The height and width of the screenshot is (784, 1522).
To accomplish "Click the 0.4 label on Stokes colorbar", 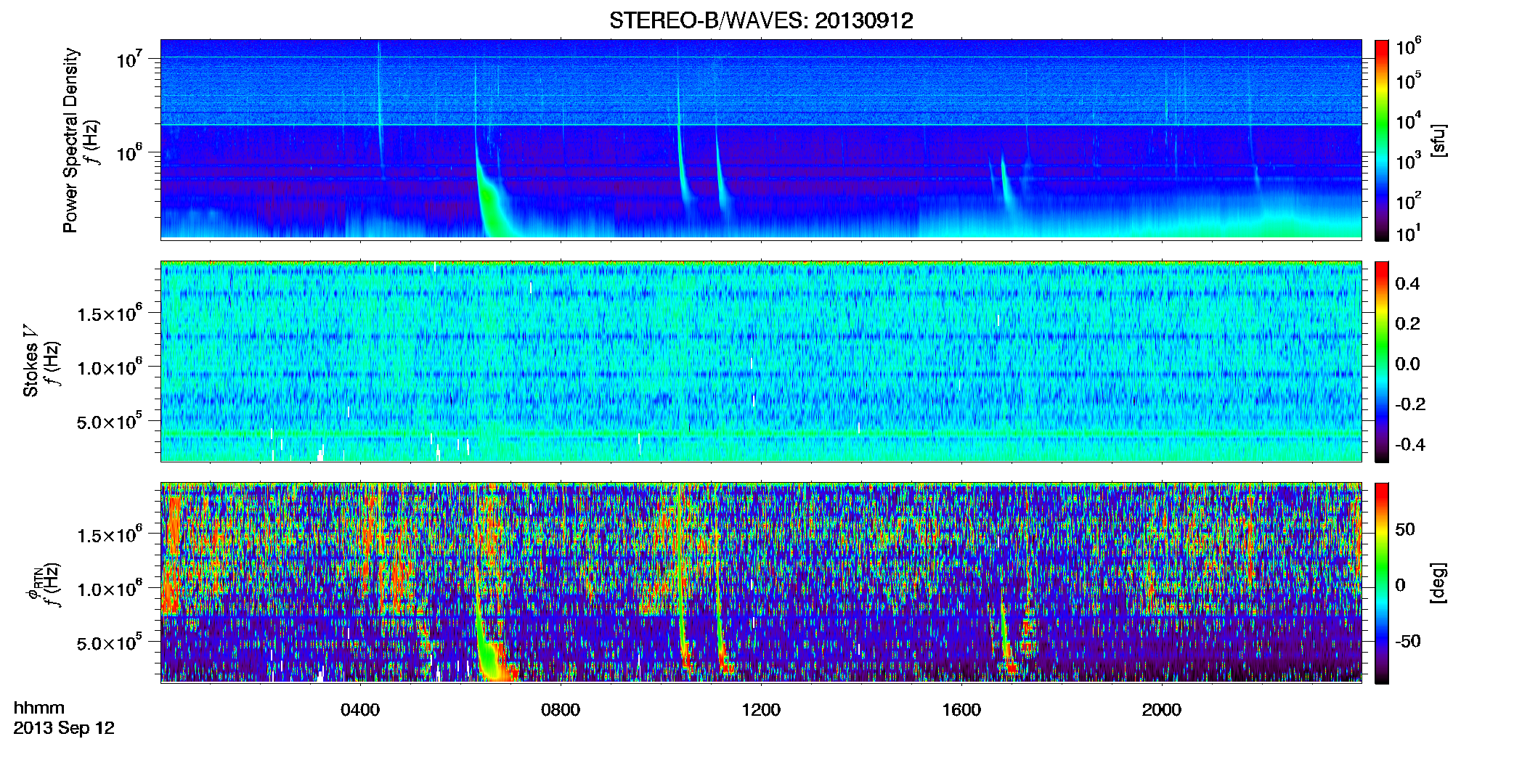I will tap(1407, 284).
